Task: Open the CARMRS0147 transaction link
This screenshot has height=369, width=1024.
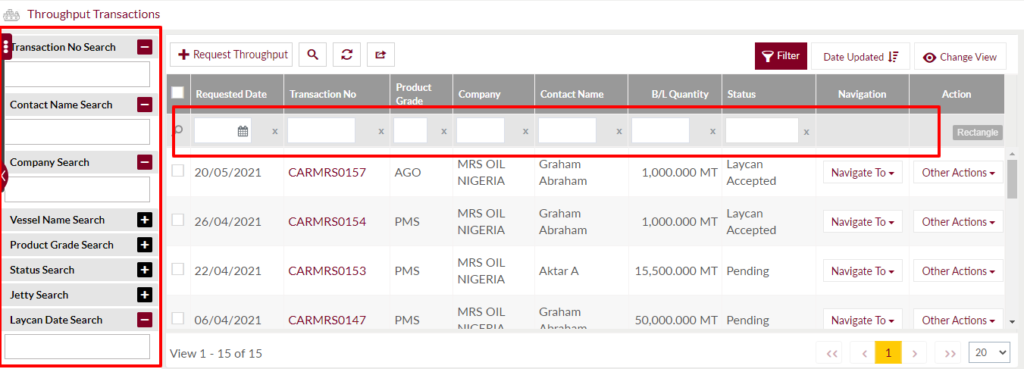Action: click(327, 320)
